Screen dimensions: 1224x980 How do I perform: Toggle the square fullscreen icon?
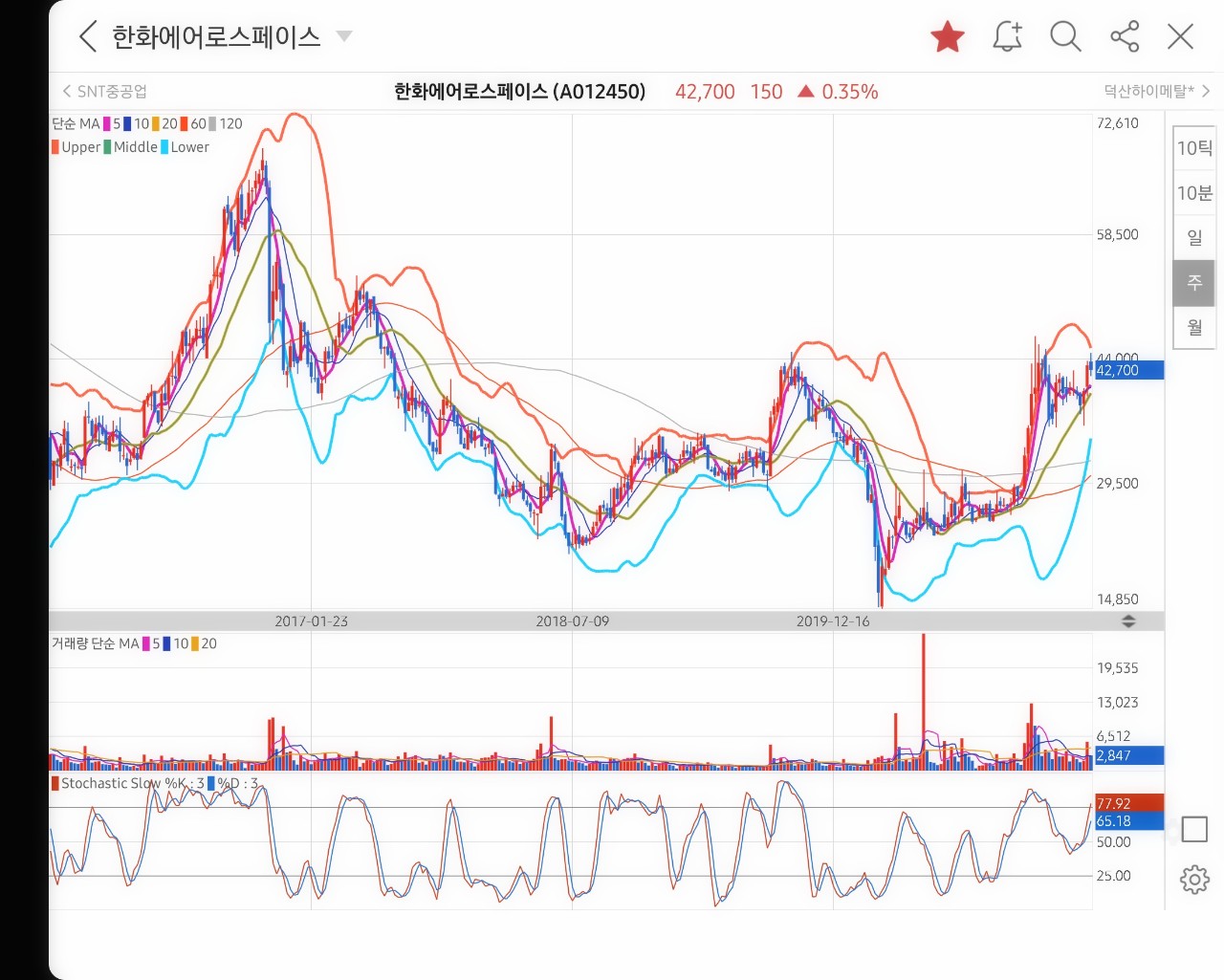click(1194, 829)
